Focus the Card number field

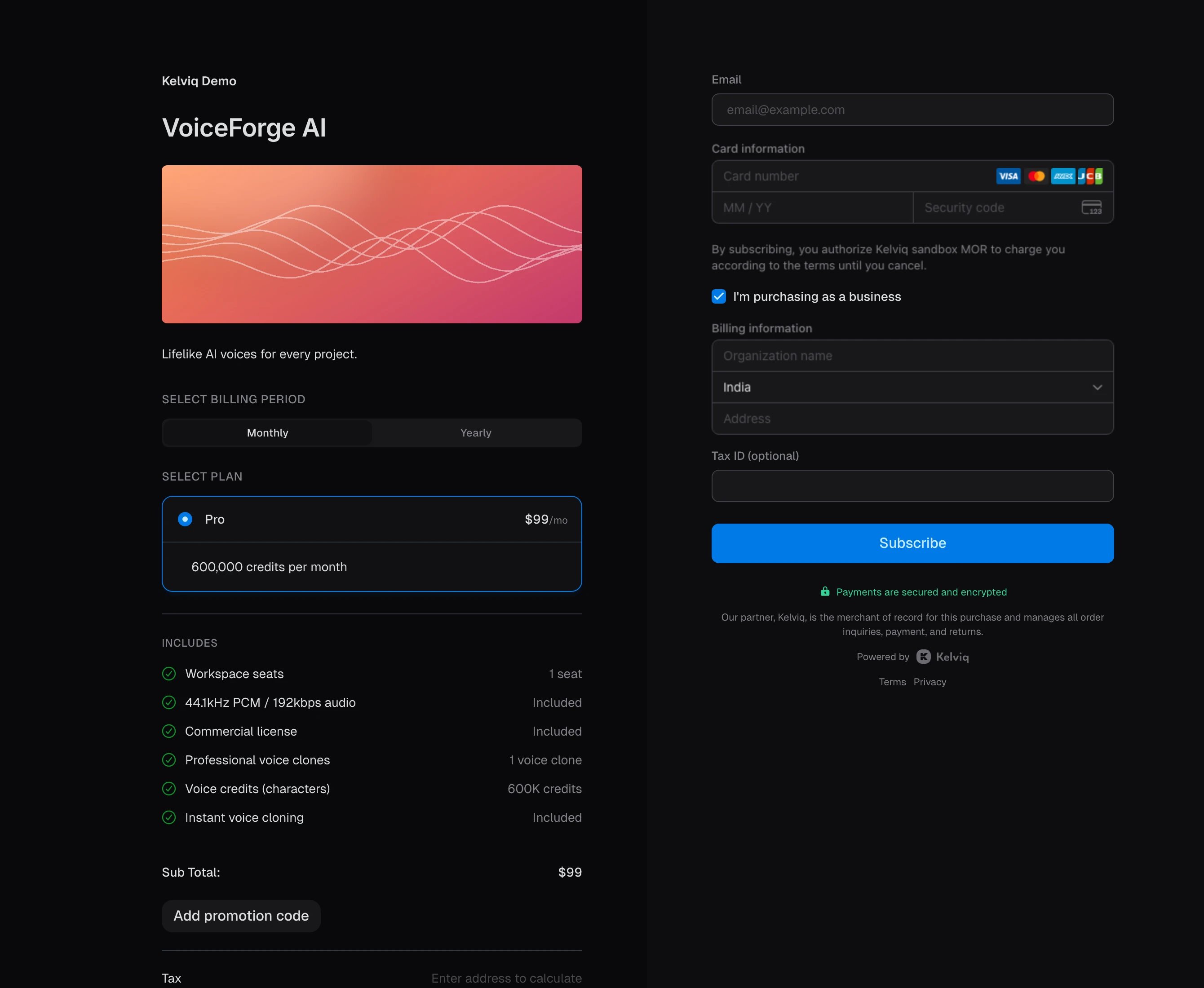[912, 176]
